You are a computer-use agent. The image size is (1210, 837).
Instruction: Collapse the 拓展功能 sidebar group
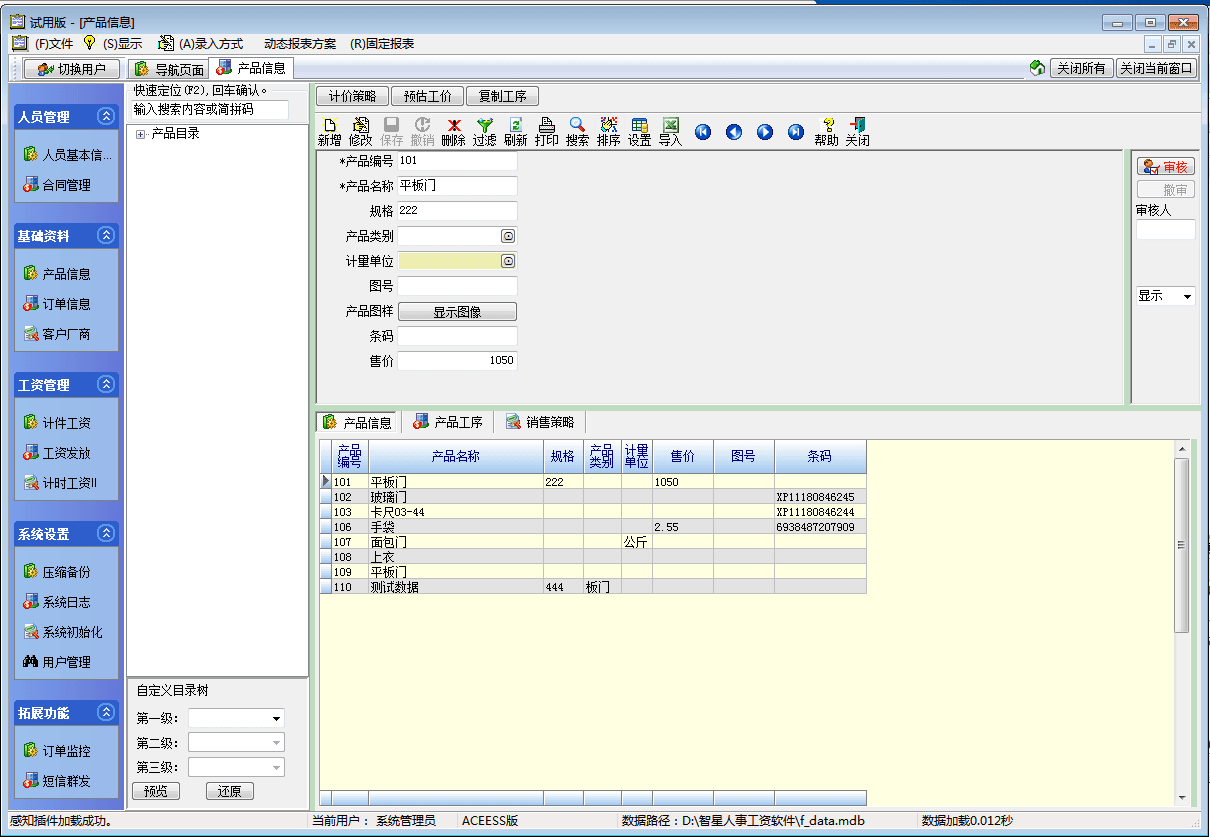click(x=105, y=712)
